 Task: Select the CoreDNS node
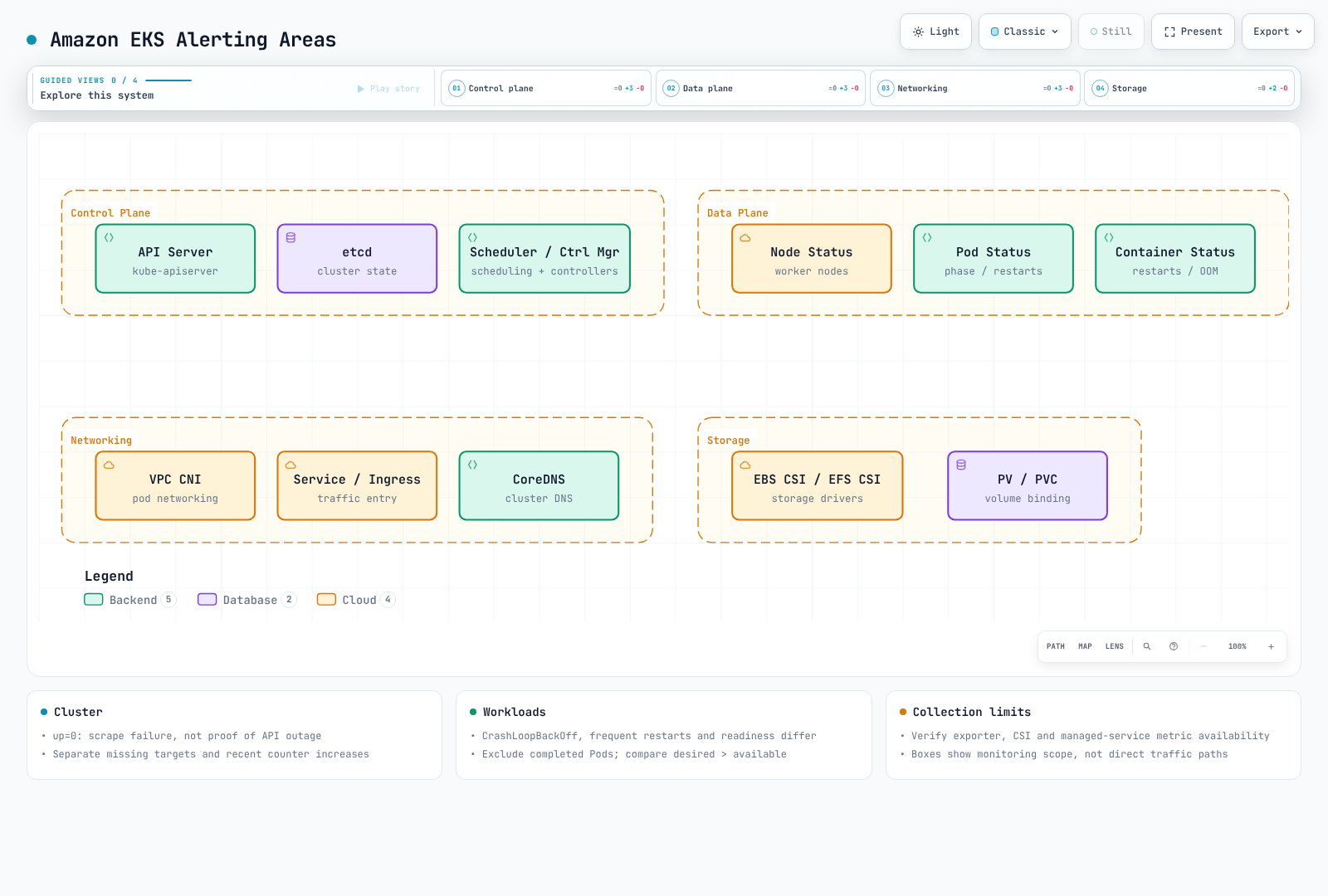point(539,486)
